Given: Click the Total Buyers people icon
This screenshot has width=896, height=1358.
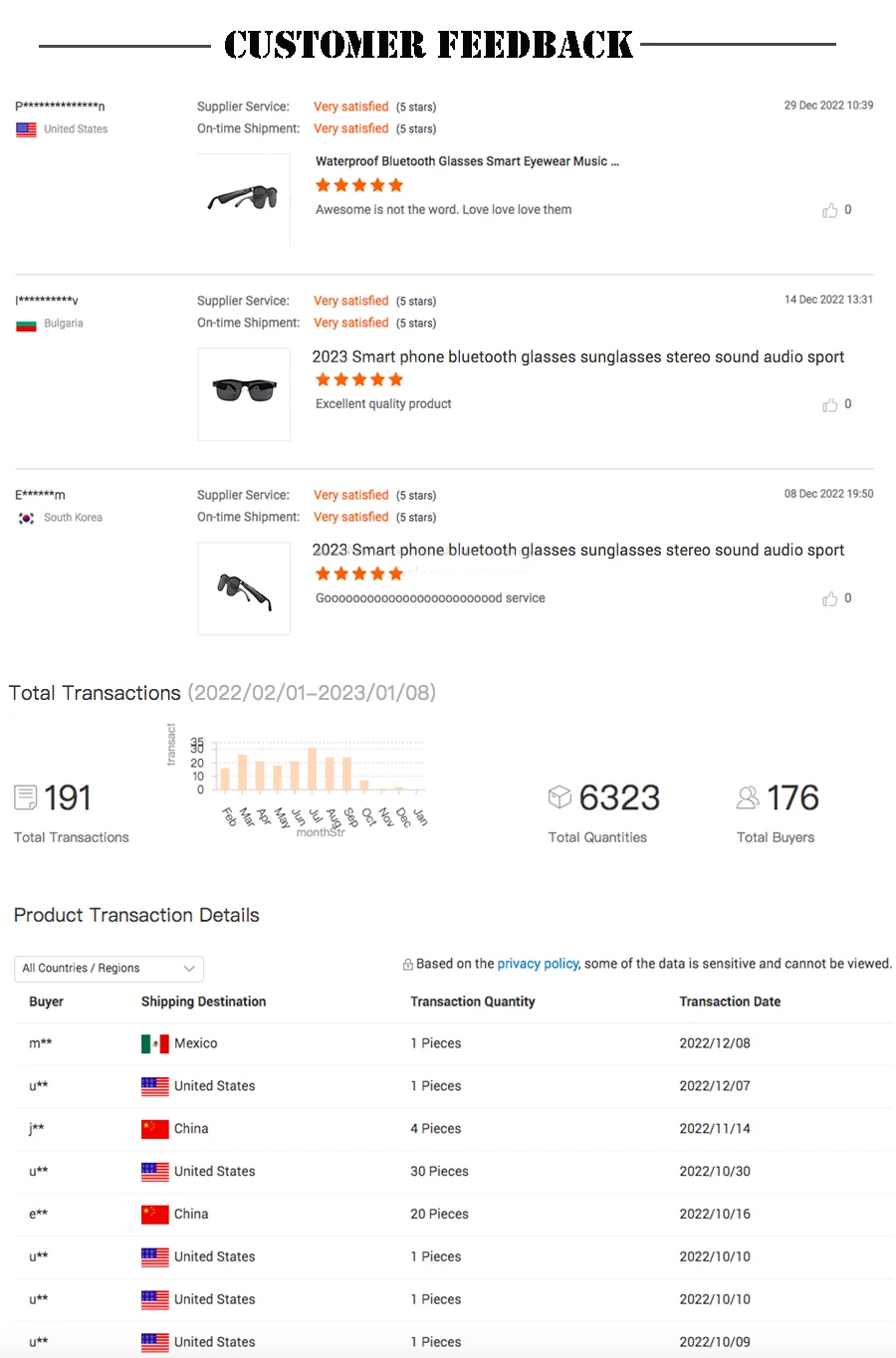Looking at the screenshot, I should (x=747, y=797).
